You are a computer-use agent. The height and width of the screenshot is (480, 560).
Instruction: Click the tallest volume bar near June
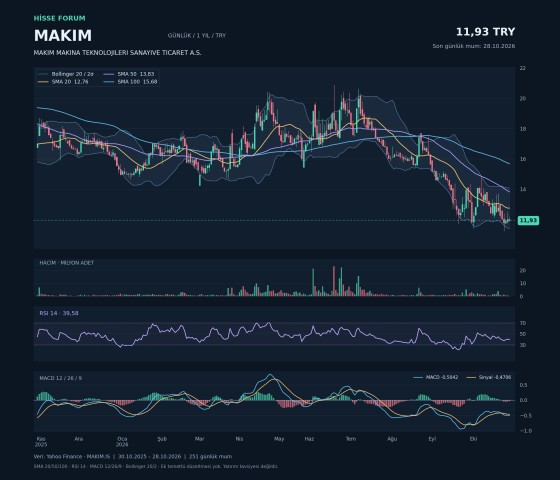click(334, 281)
